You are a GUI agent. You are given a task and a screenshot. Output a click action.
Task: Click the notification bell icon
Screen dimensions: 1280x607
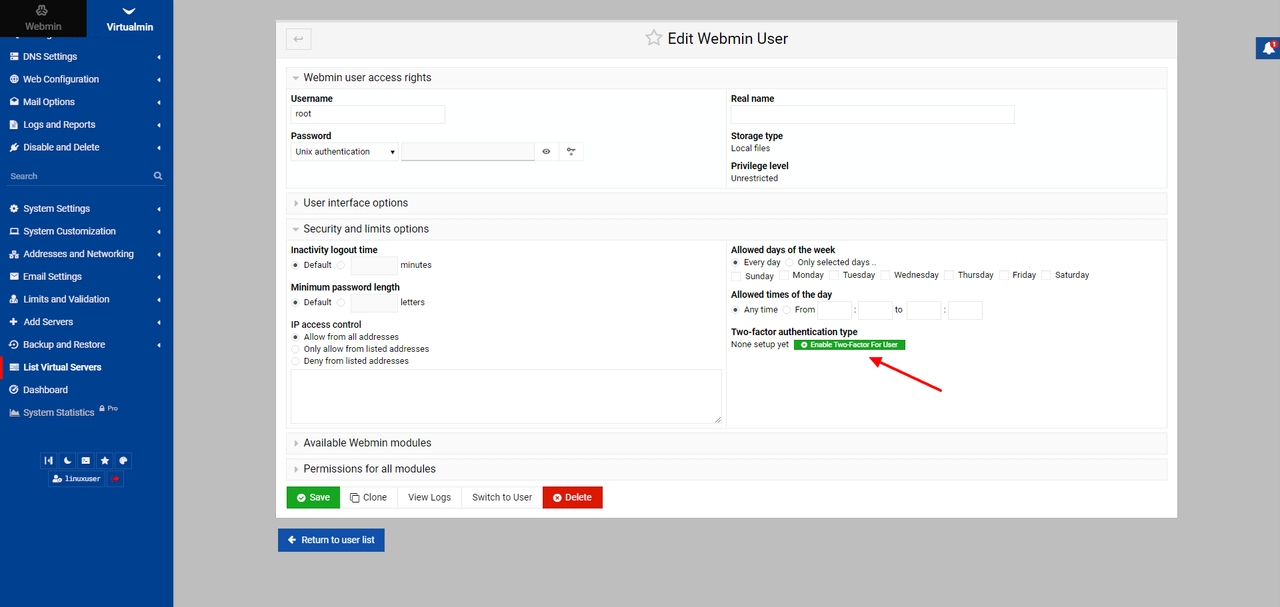coord(1268,48)
